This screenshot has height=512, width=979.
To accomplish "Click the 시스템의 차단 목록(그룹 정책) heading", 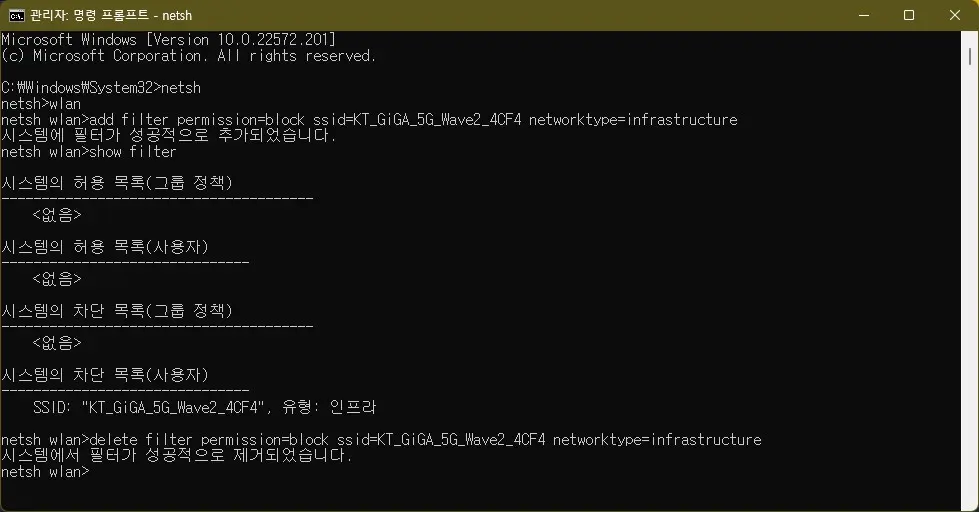I will 117,311.
